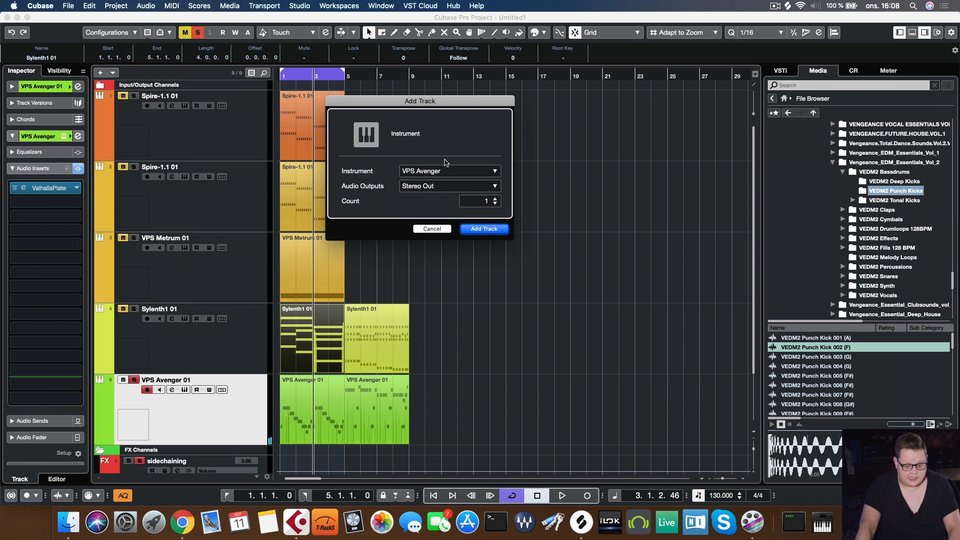Select the VEDM2 Snares folder
The height and width of the screenshot is (540, 960).
(x=877, y=277)
